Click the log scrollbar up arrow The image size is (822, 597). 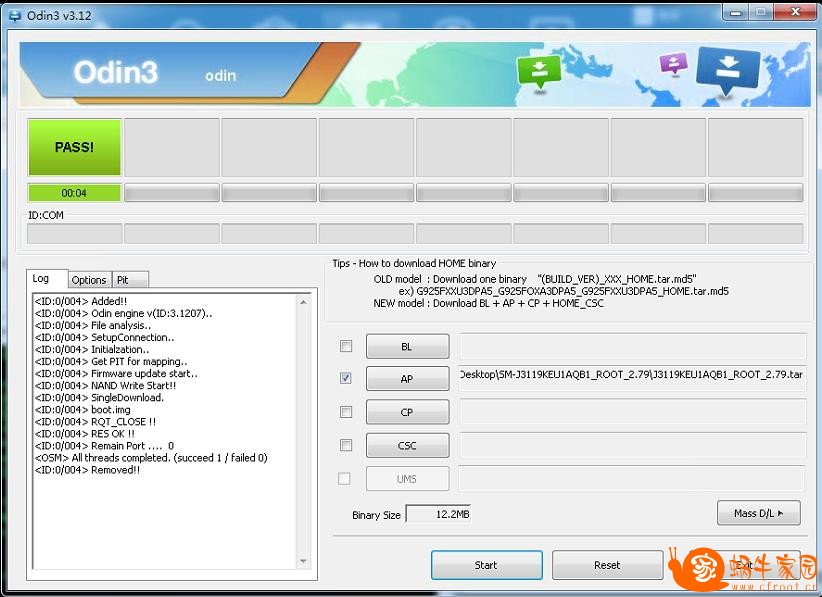coord(304,302)
